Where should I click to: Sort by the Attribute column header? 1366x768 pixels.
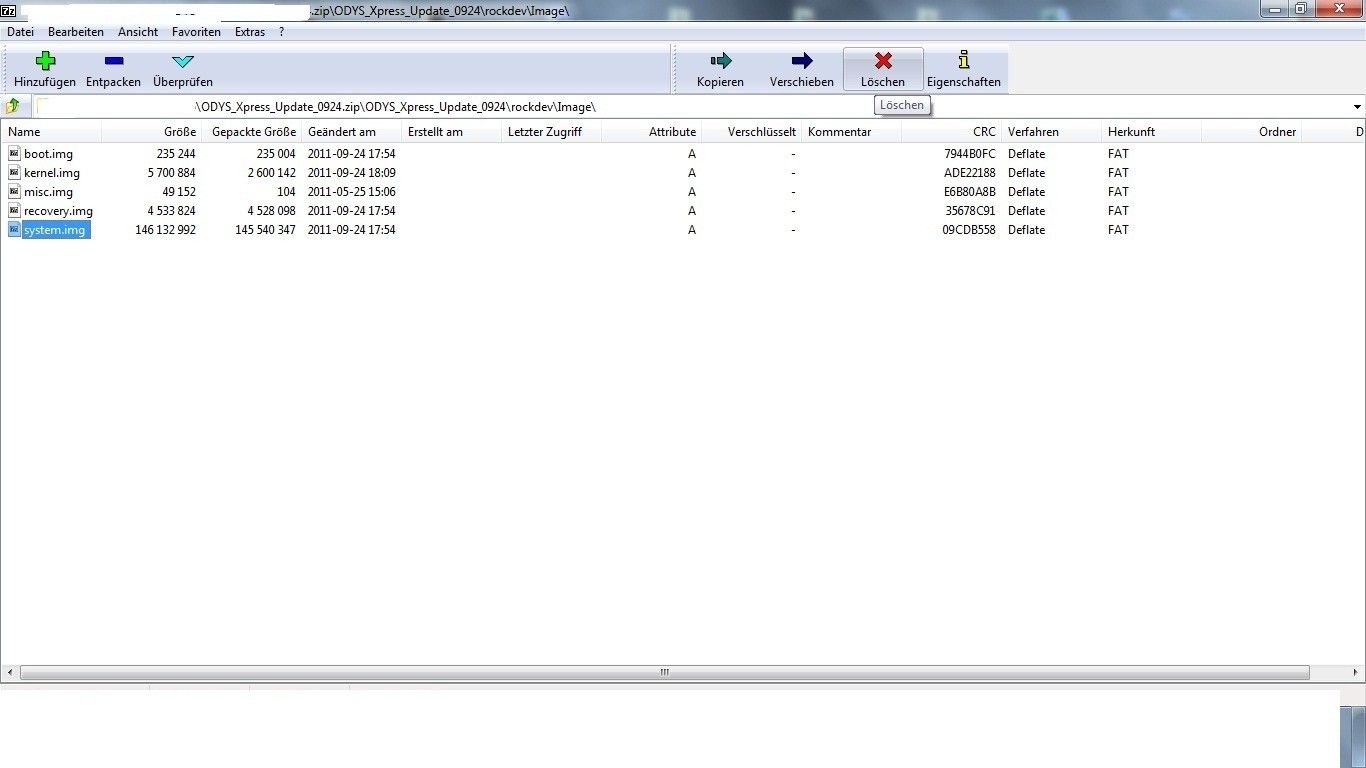click(x=651, y=132)
